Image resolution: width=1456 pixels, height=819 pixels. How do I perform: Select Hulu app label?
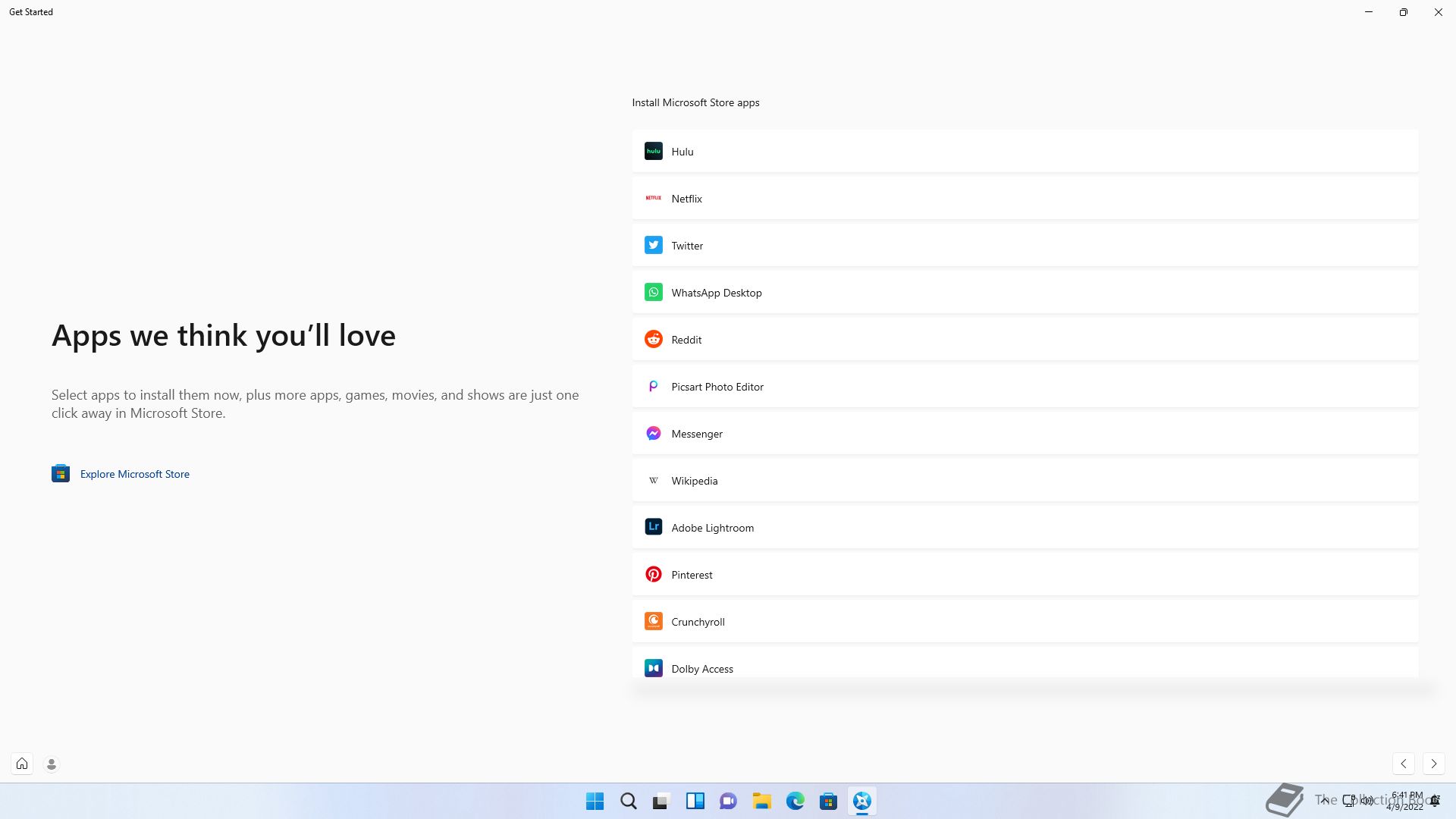682,152
